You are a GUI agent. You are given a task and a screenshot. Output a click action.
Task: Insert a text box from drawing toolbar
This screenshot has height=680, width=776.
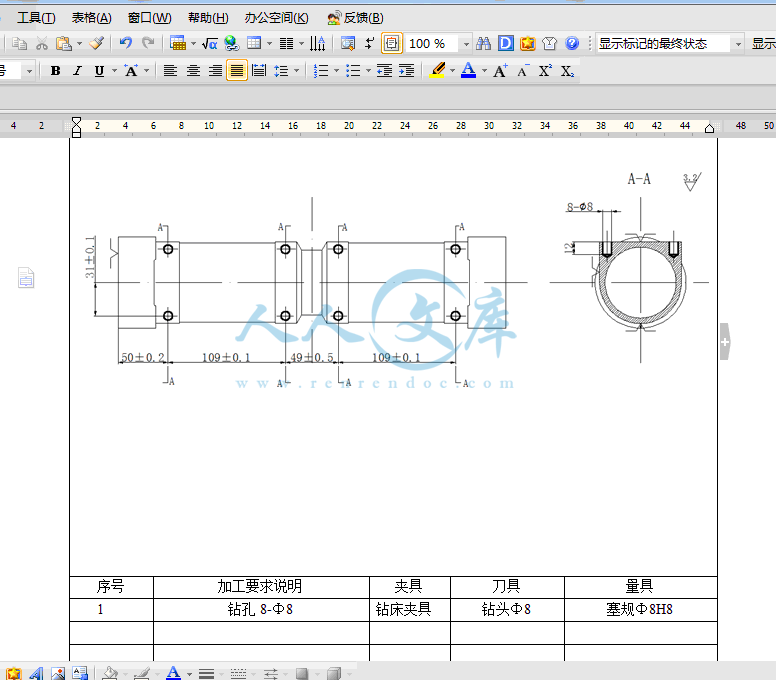80,673
